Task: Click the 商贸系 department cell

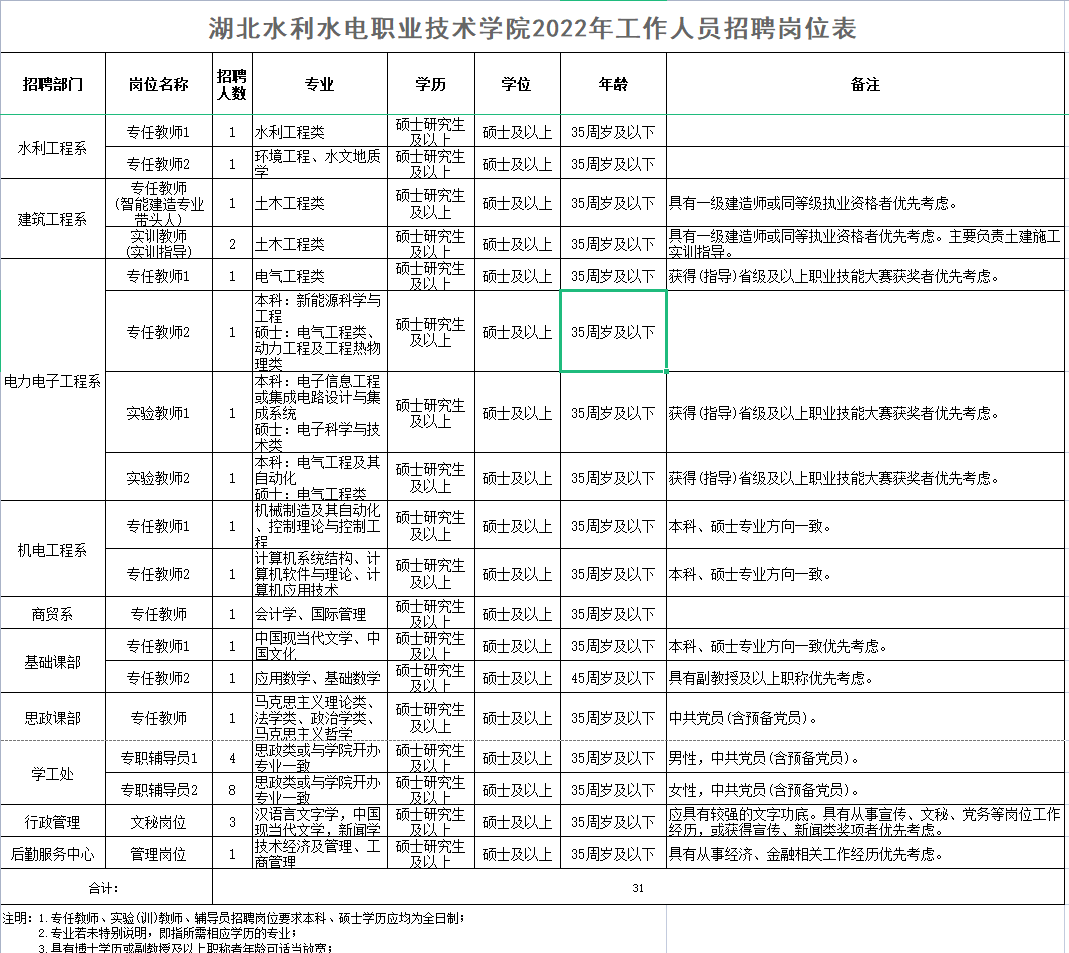Action: point(52,614)
